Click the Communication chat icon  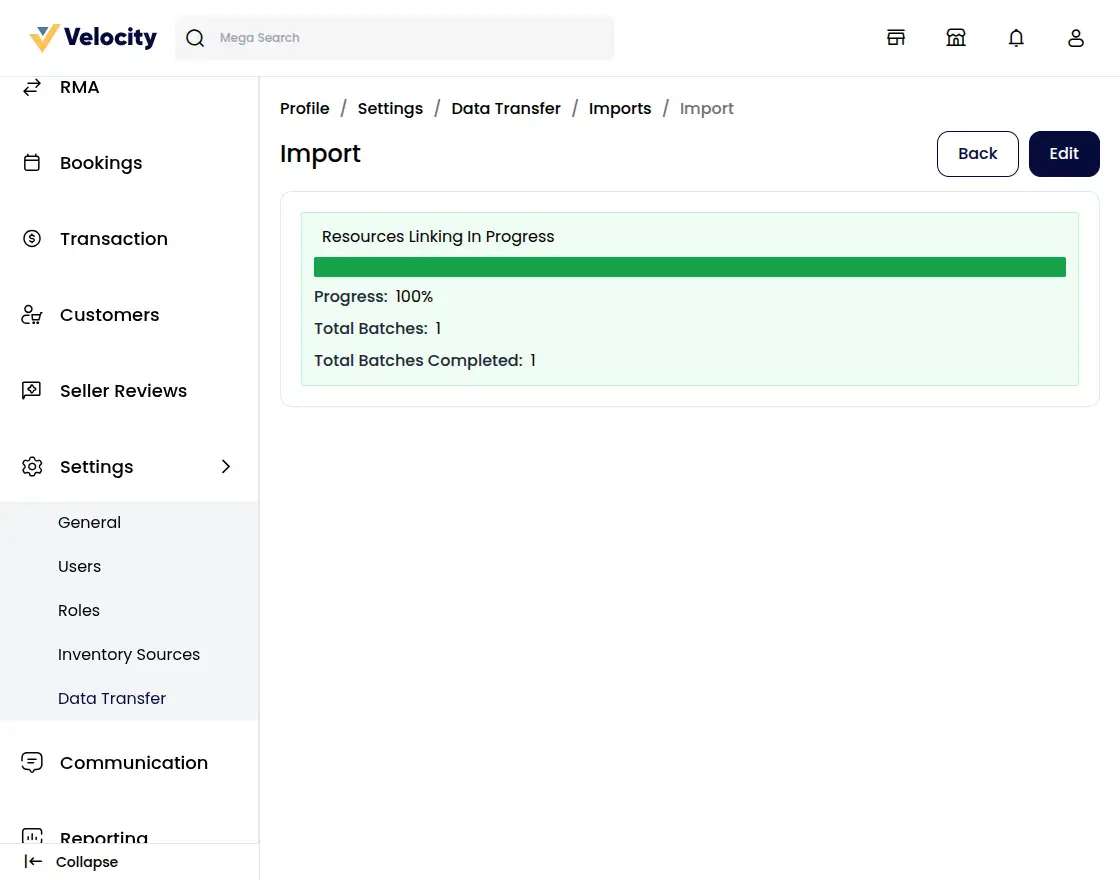pyautogui.click(x=32, y=763)
